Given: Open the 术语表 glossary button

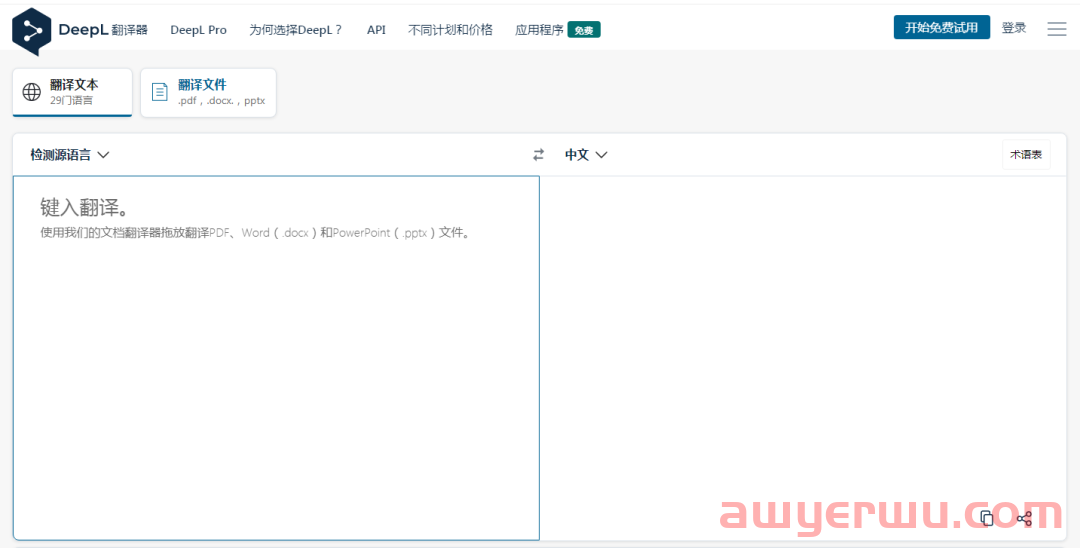Looking at the screenshot, I should click(x=1026, y=155).
